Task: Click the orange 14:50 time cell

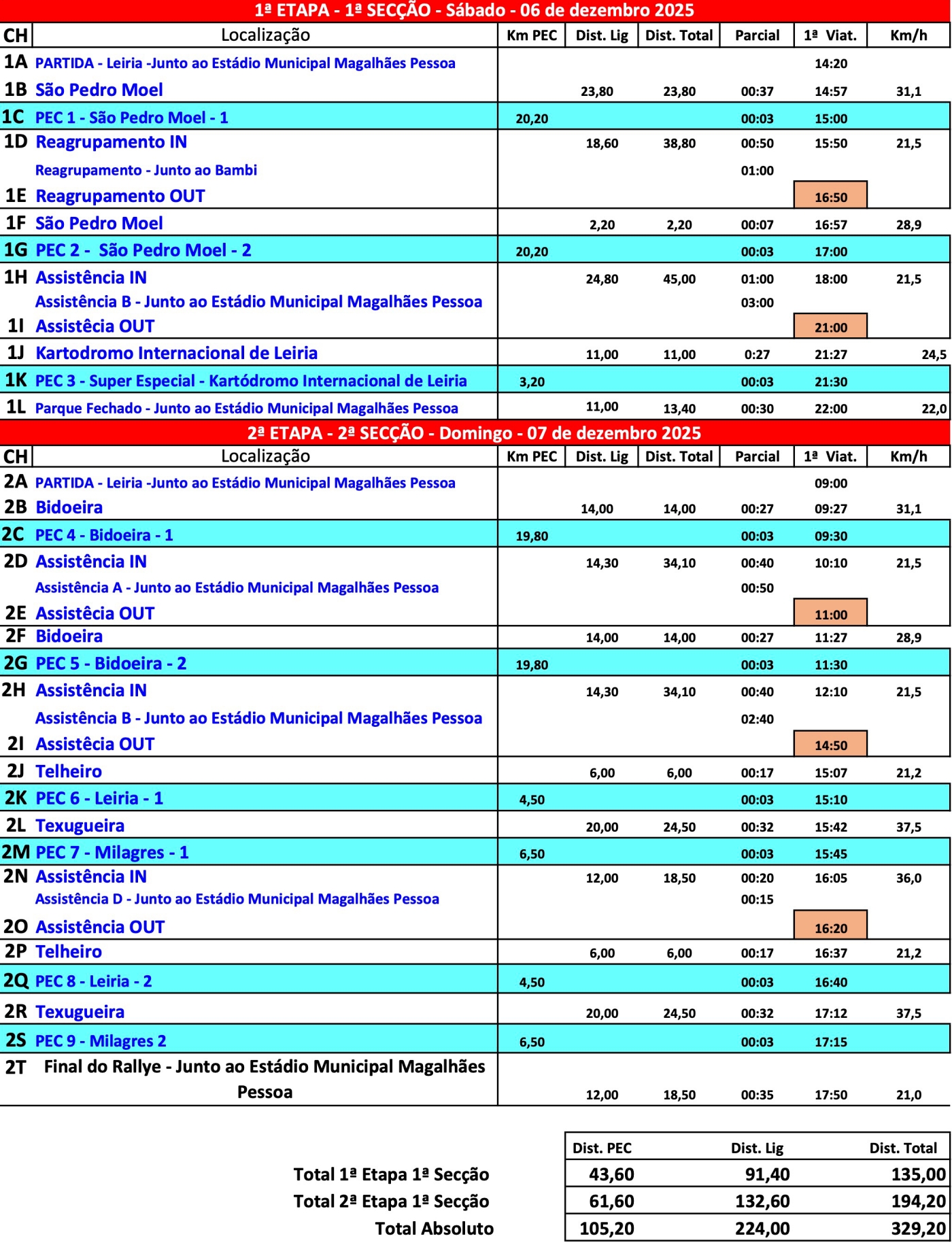Action: point(830,745)
